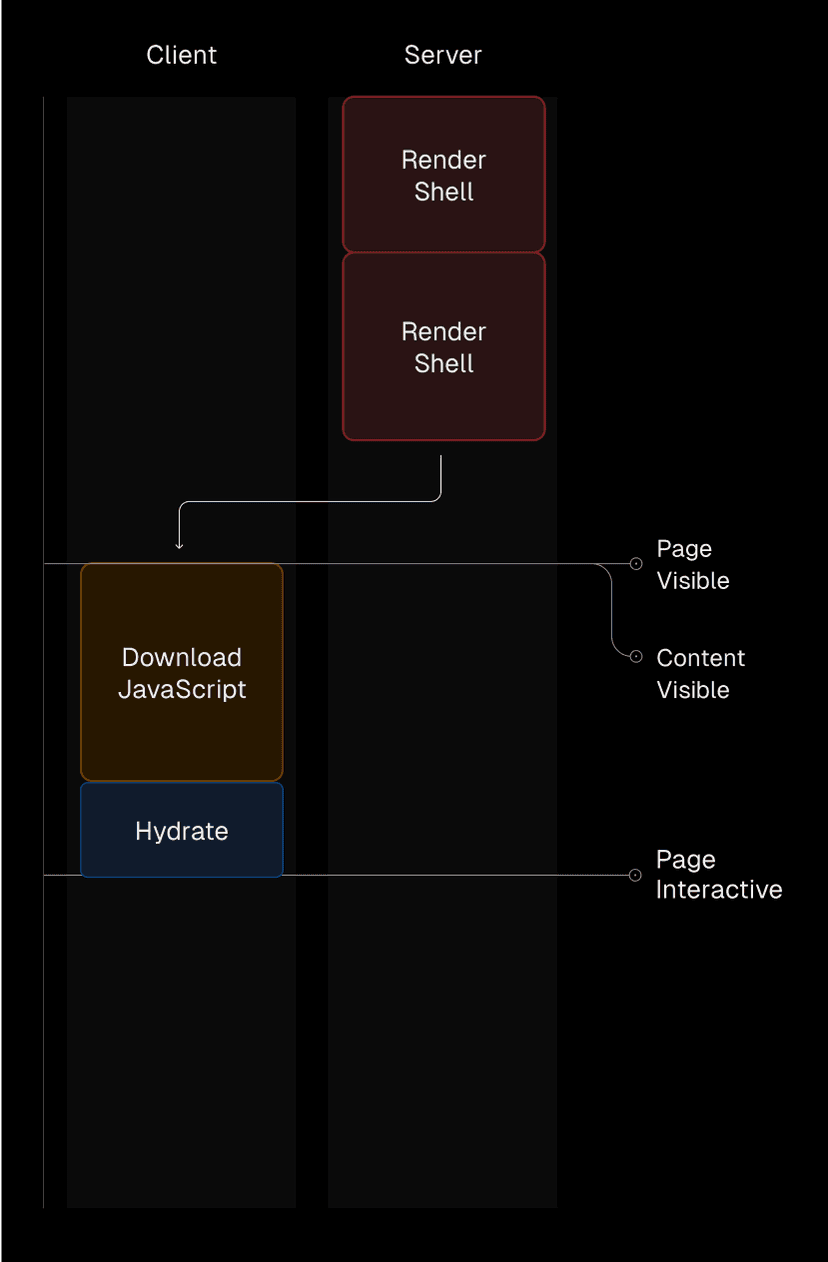This screenshot has width=828, height=1262.
Task: Click the blue Page Visible timeline line
Action: [450, 563]
